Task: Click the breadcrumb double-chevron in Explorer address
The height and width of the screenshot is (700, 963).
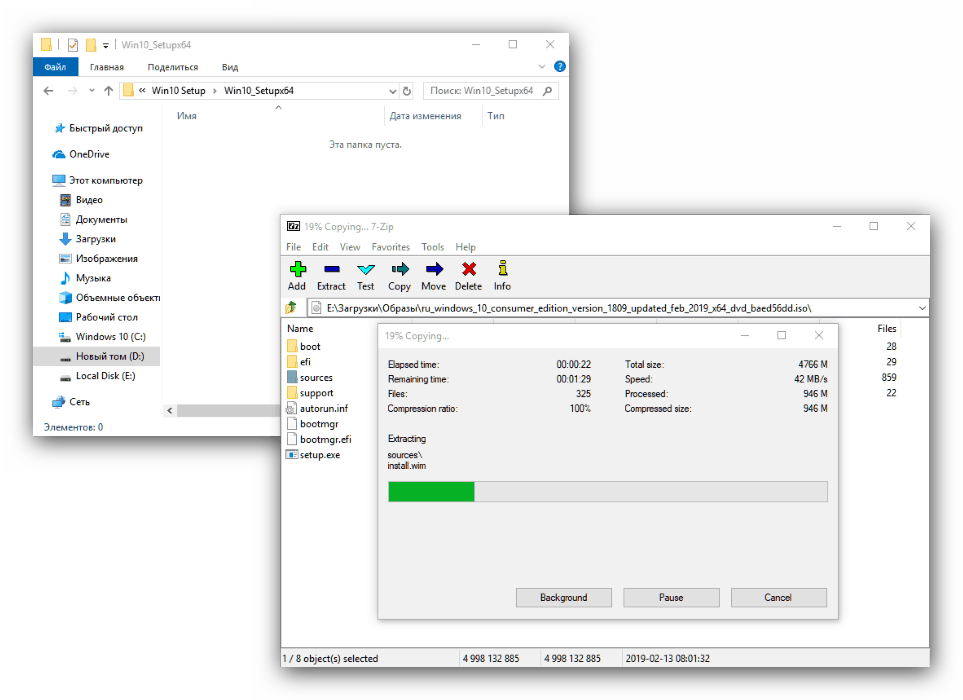Action: 142,91
